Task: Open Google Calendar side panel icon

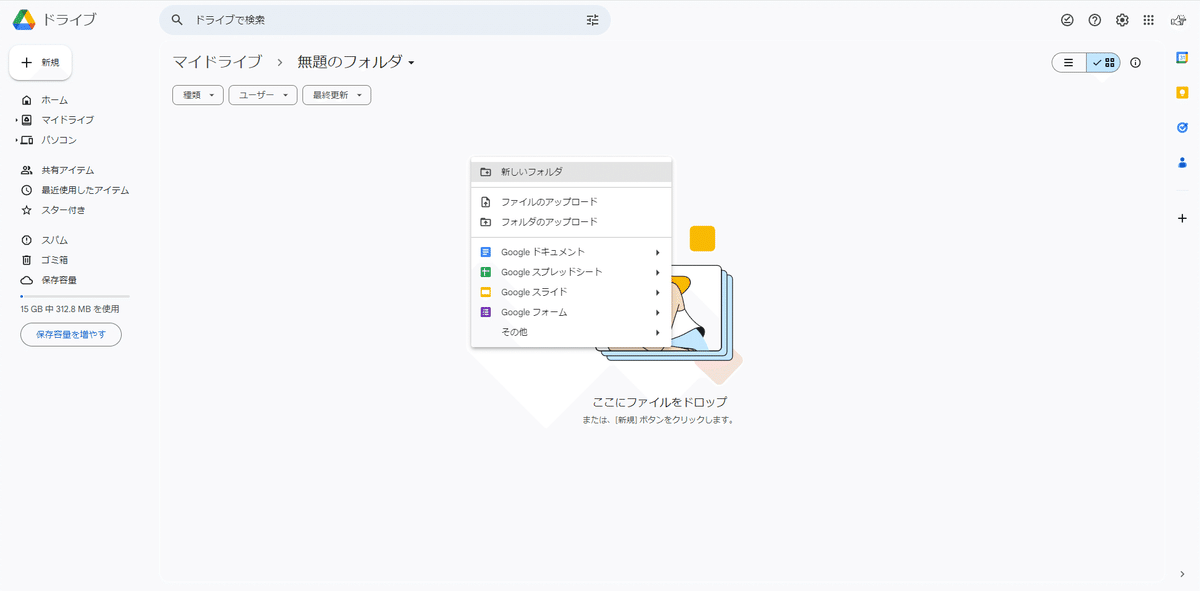Action: (x=1182, y=58)
